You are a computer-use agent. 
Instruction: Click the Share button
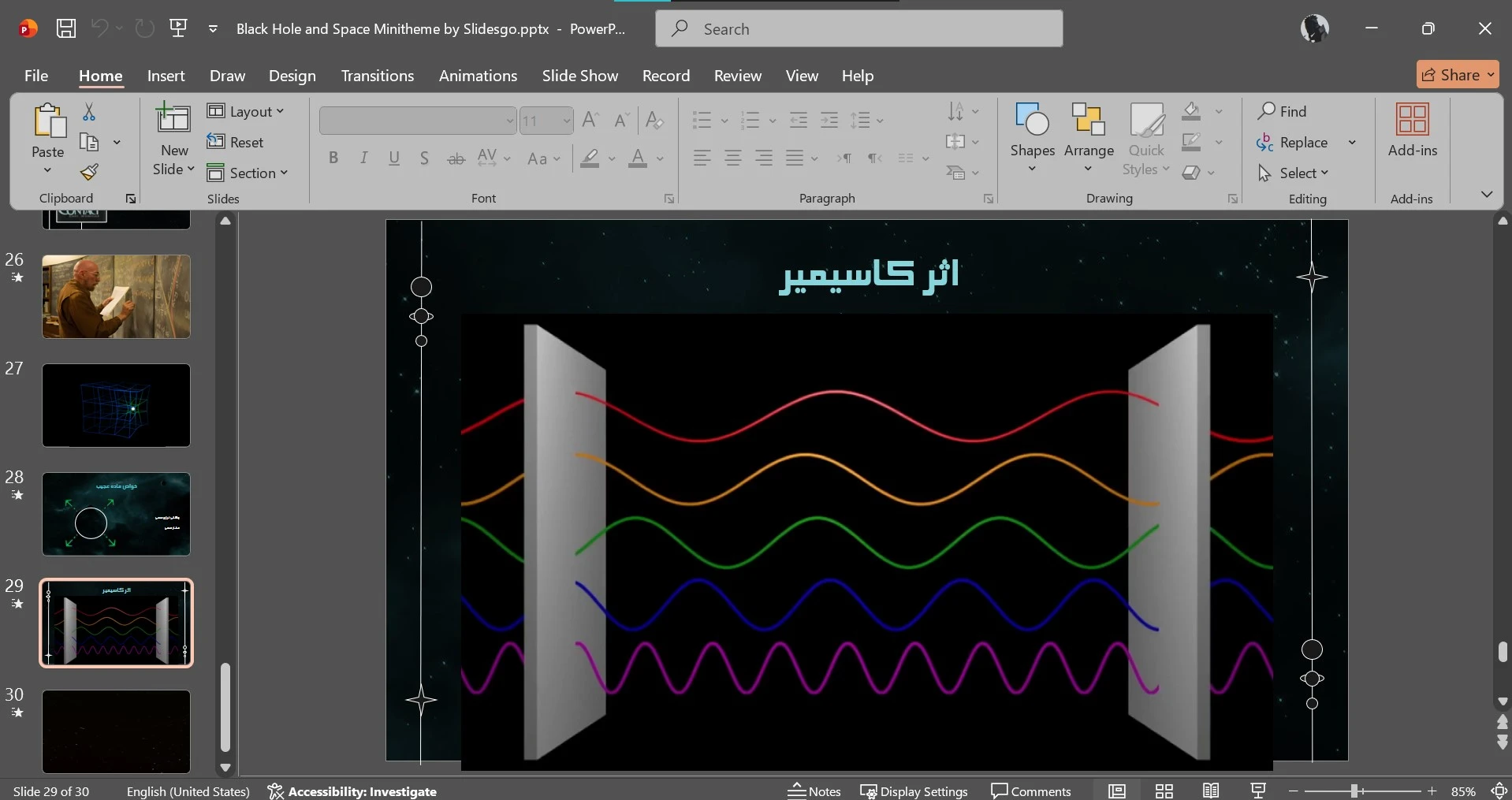point(1456,75)
